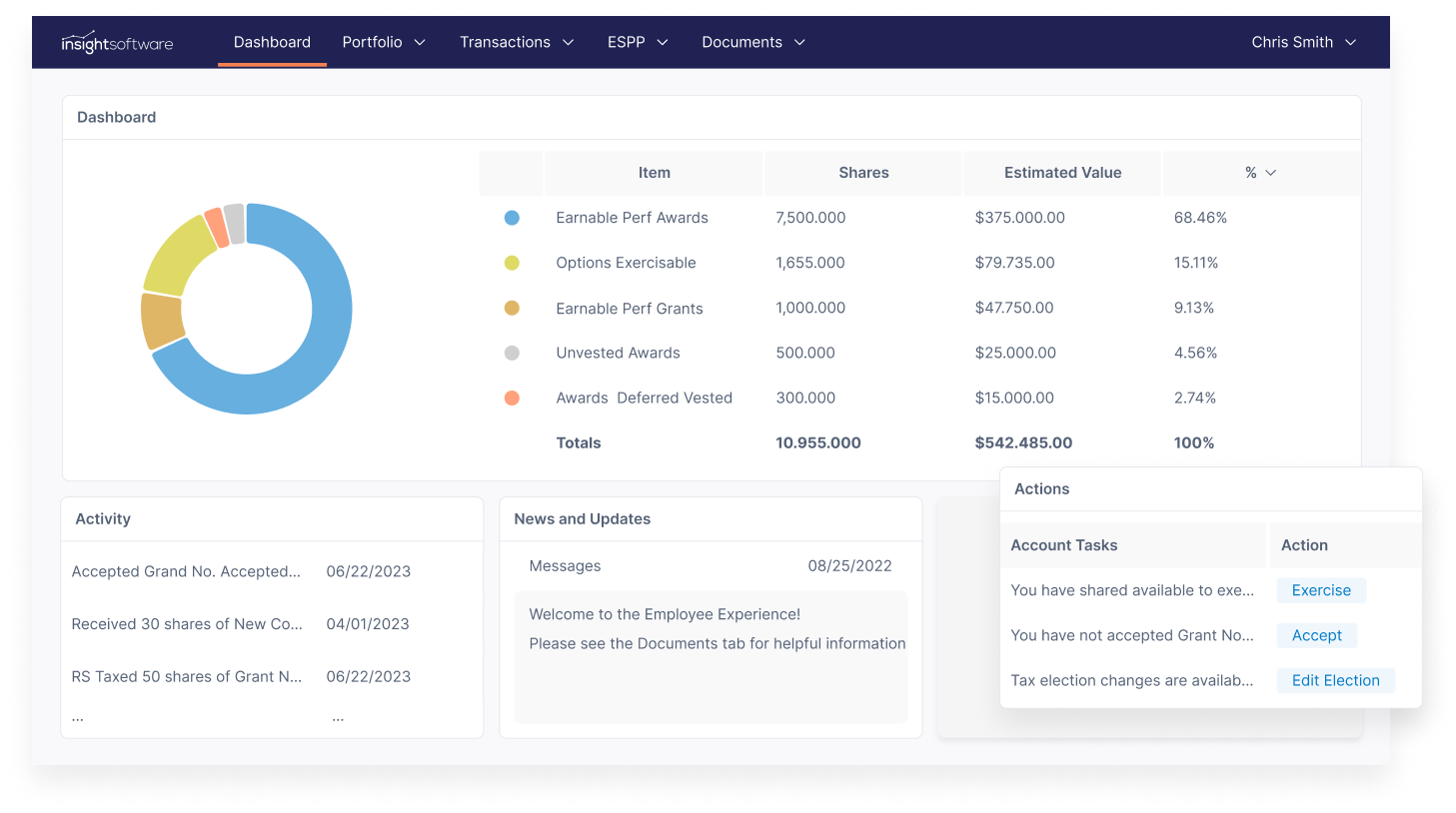Switch to the Dashboard tab

click(272, 42)
